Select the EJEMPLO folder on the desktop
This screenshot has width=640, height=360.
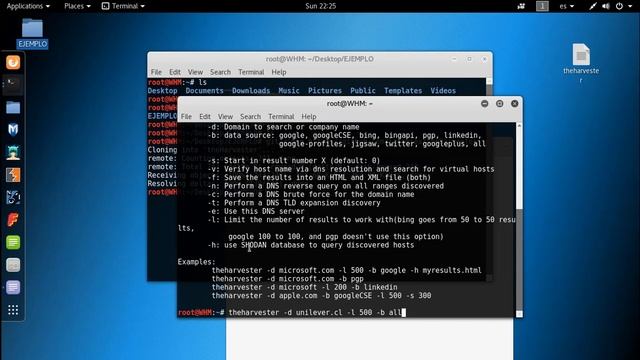(x=32, y=33)
